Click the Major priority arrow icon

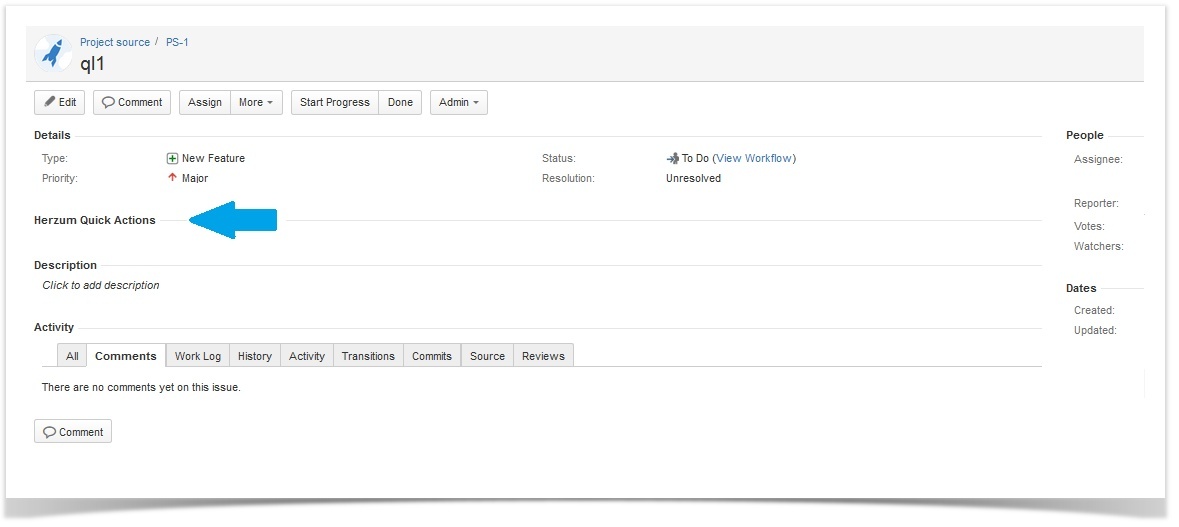tap(172, 178)
